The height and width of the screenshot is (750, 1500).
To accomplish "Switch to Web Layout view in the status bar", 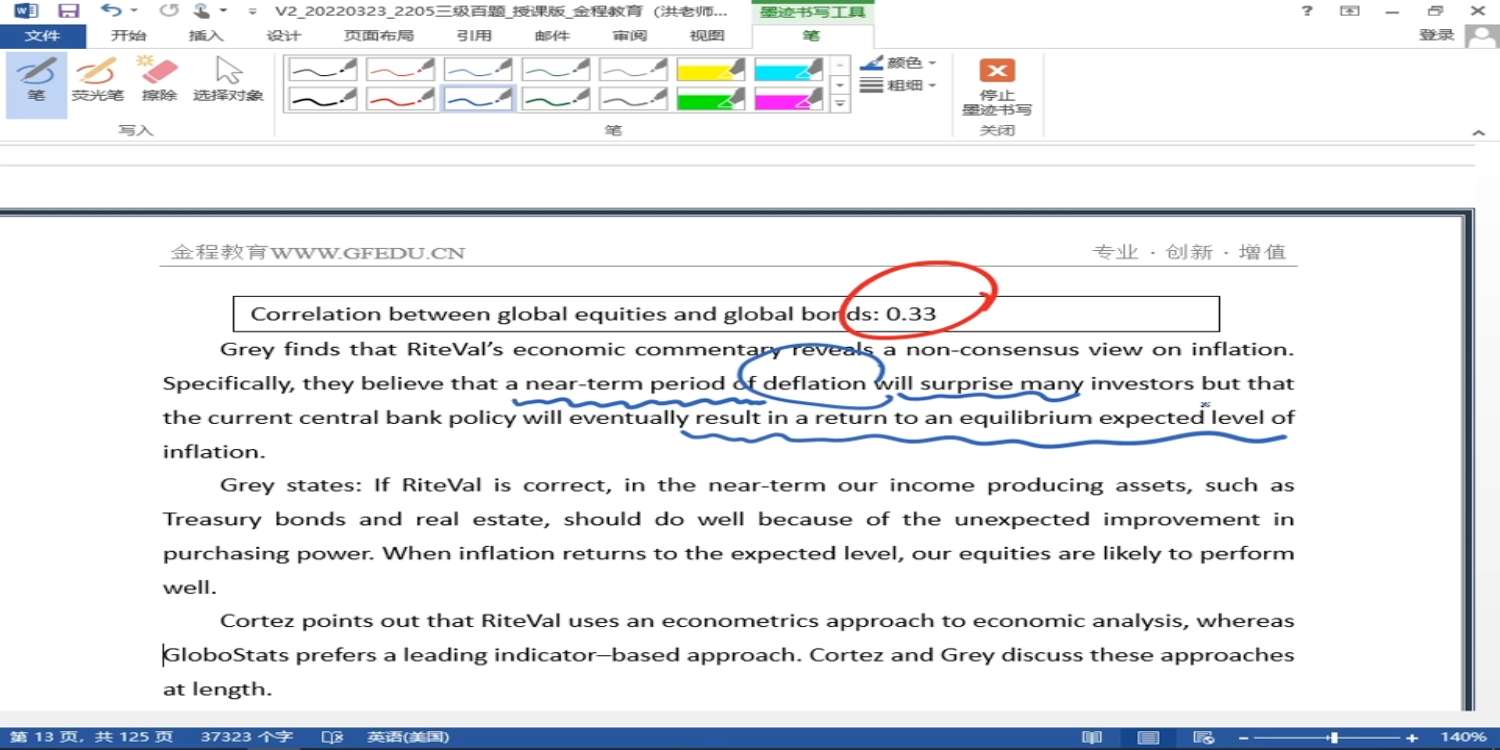I will 1205,738.
